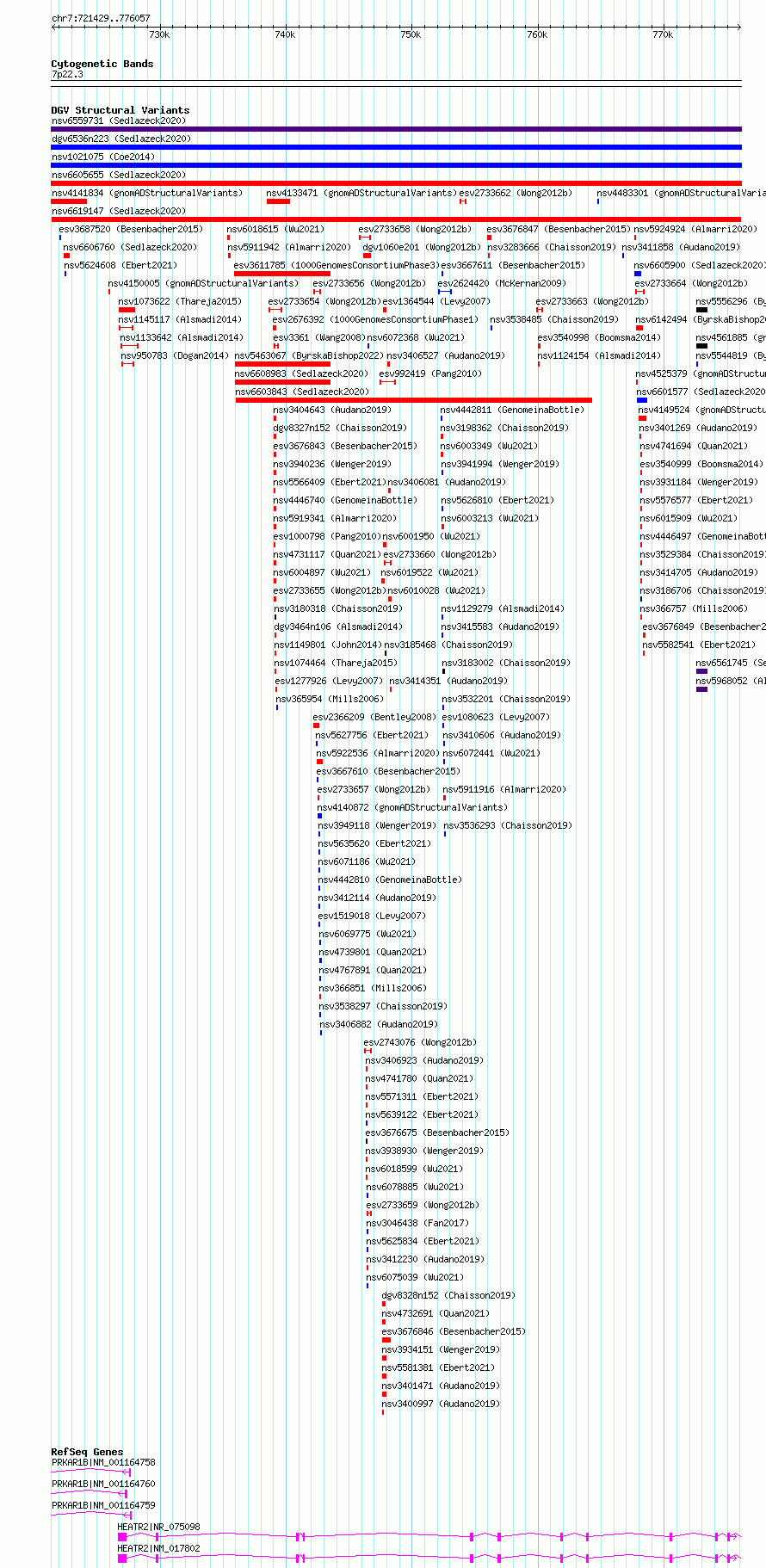Click esv3676847 (Besenbacher2015) label

[x=559, y=229]
